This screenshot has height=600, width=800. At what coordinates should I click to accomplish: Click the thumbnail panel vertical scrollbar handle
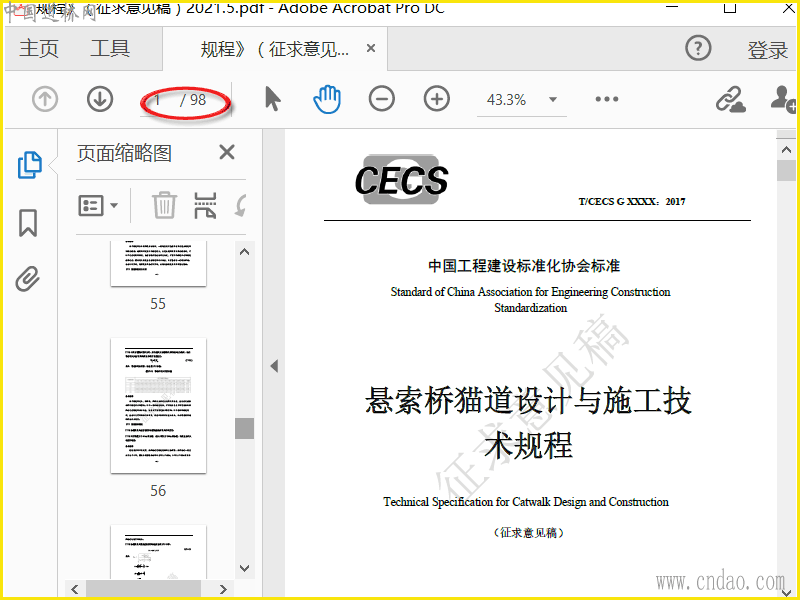[244, 429]
